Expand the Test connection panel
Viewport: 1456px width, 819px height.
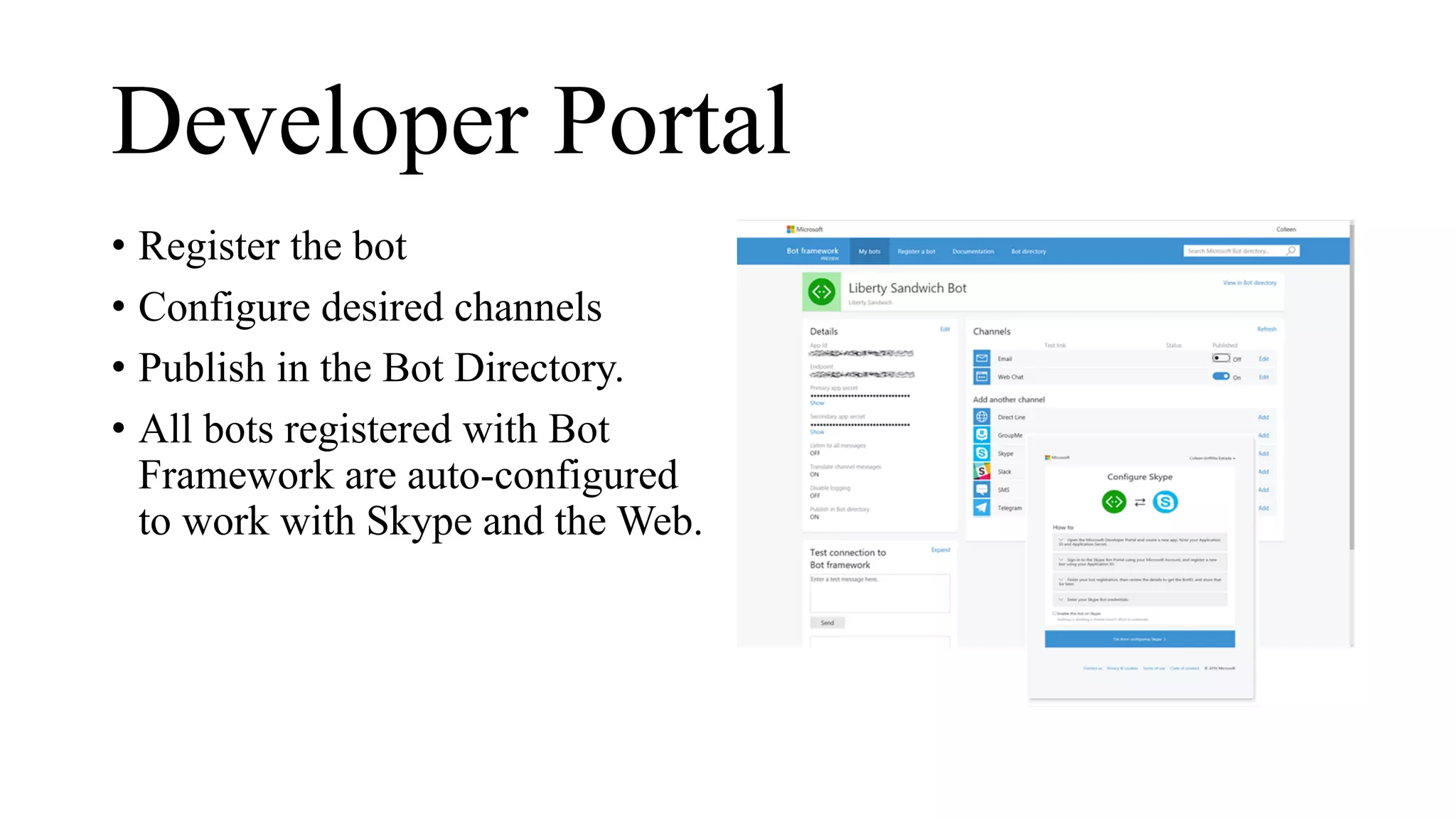(941, 550)
